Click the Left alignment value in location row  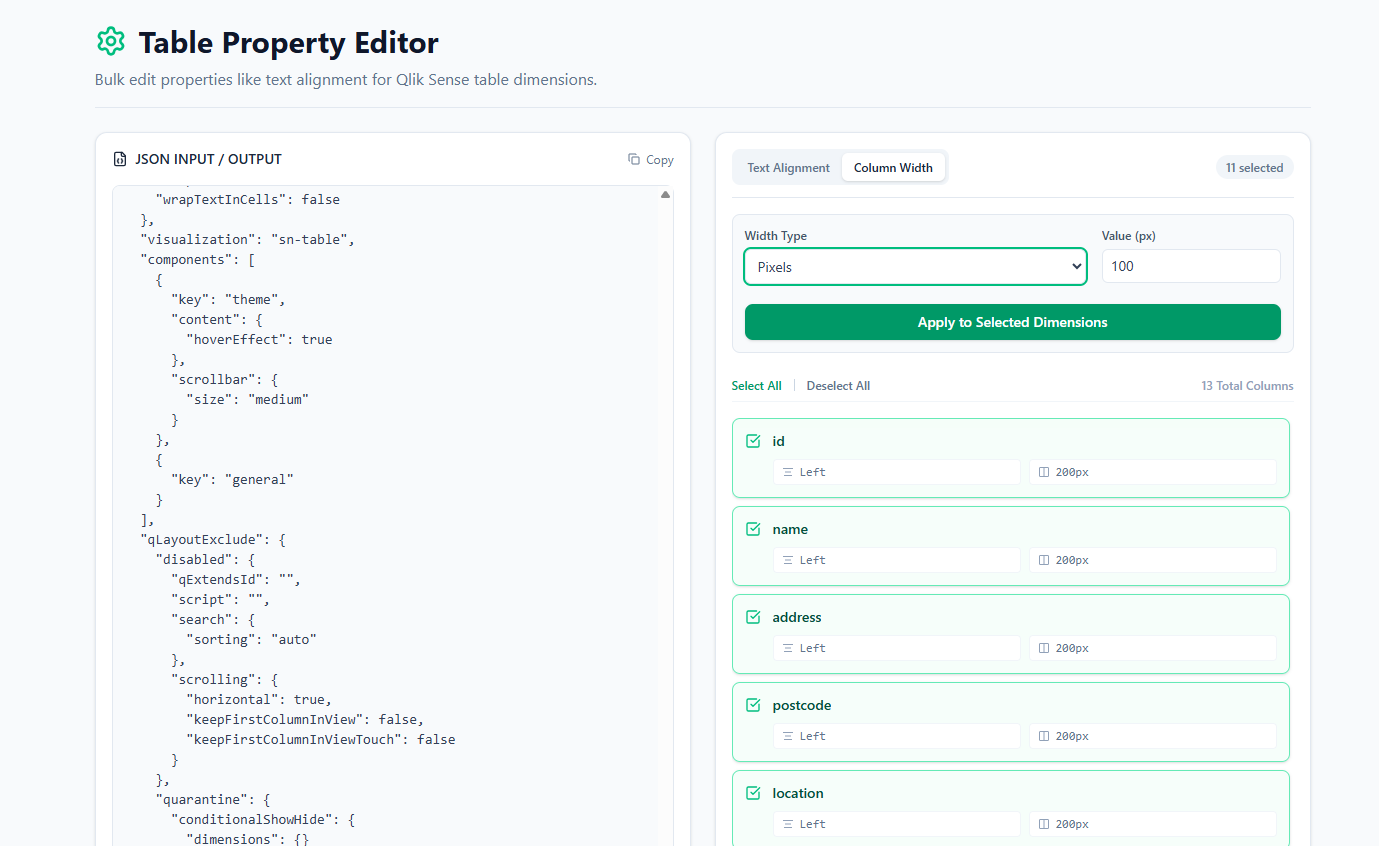(812, 824)
